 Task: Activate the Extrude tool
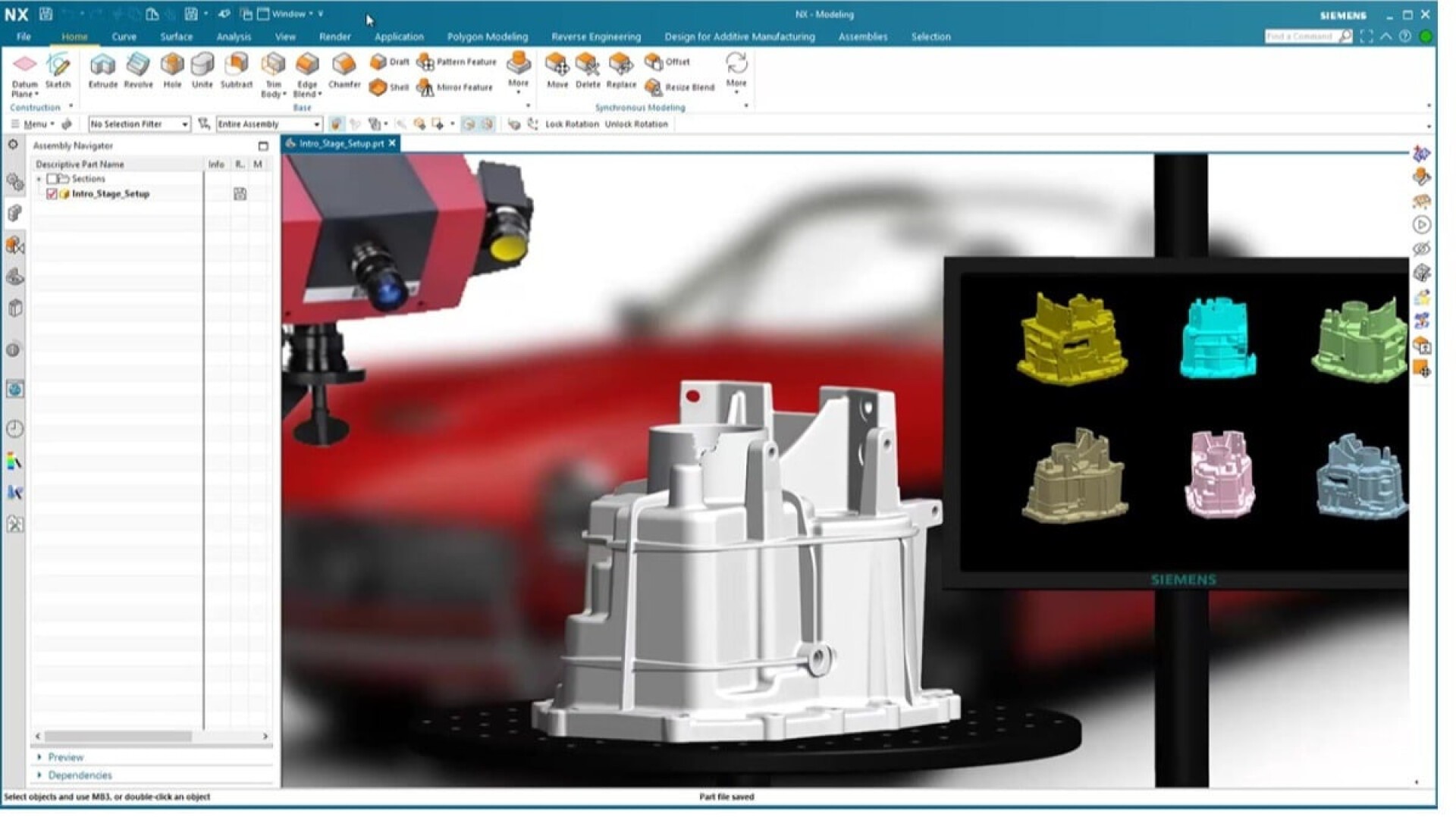(102, 71)
